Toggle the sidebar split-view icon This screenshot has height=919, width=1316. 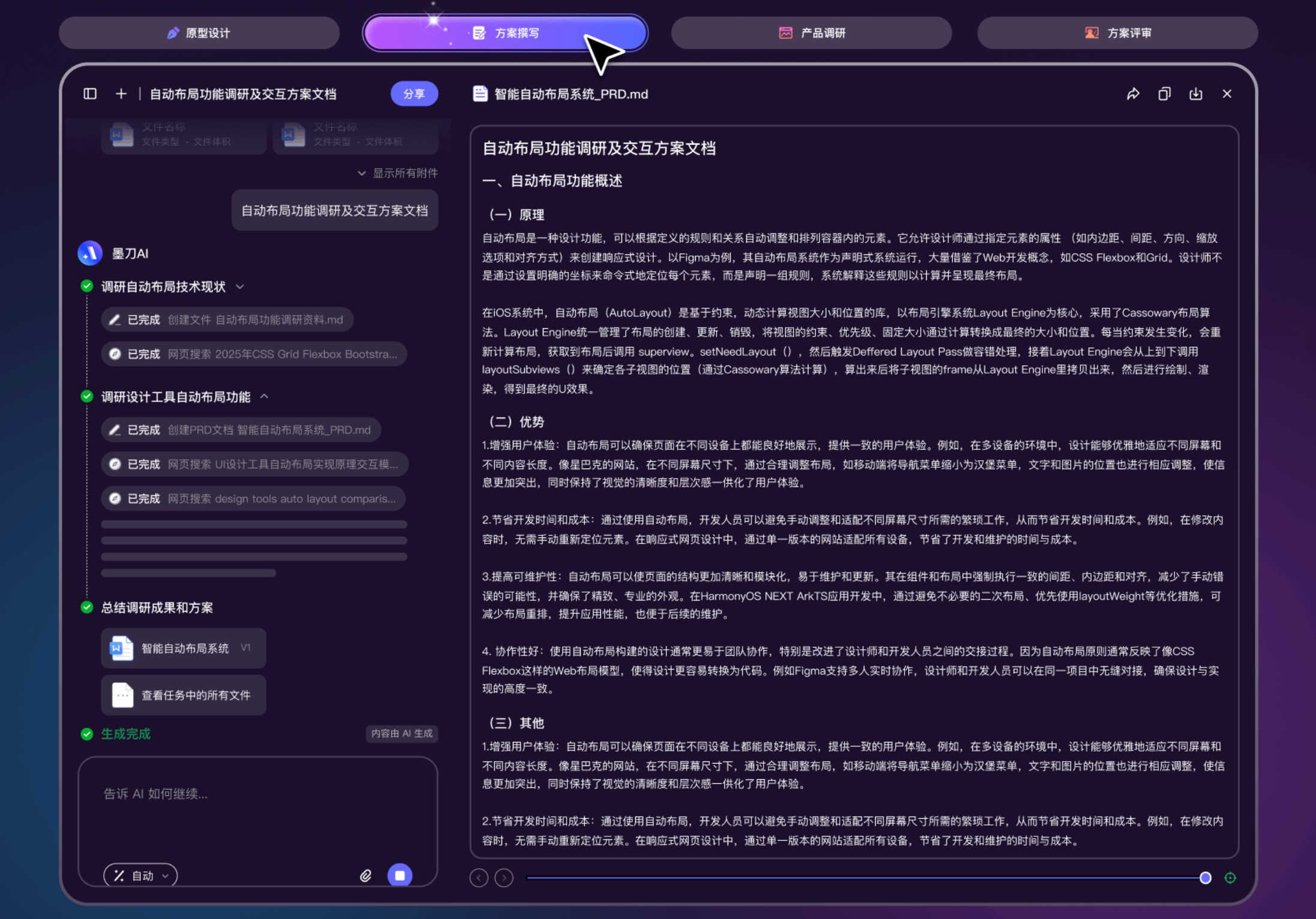(x=89, y=94)
